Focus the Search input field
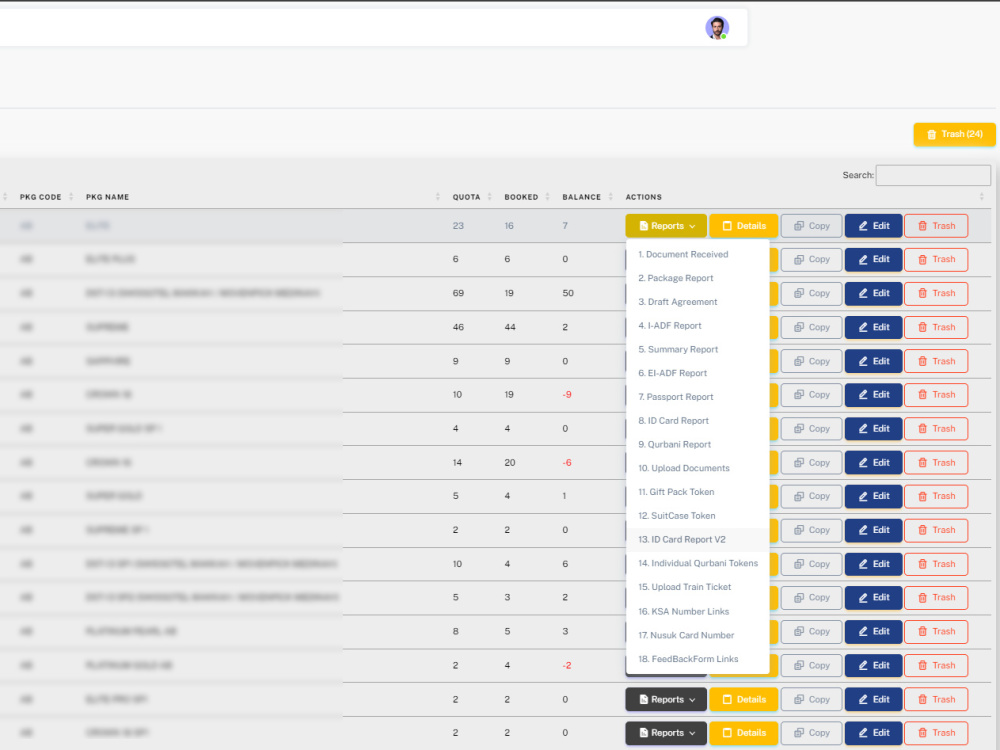Screen dimensions: 1000x750 (933, 175)
